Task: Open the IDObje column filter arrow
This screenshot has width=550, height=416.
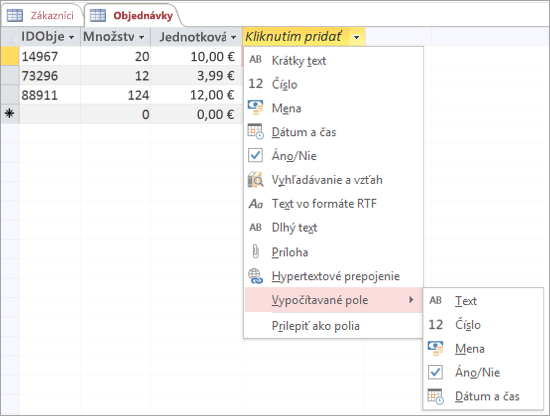Action: [x=72, y=37]
